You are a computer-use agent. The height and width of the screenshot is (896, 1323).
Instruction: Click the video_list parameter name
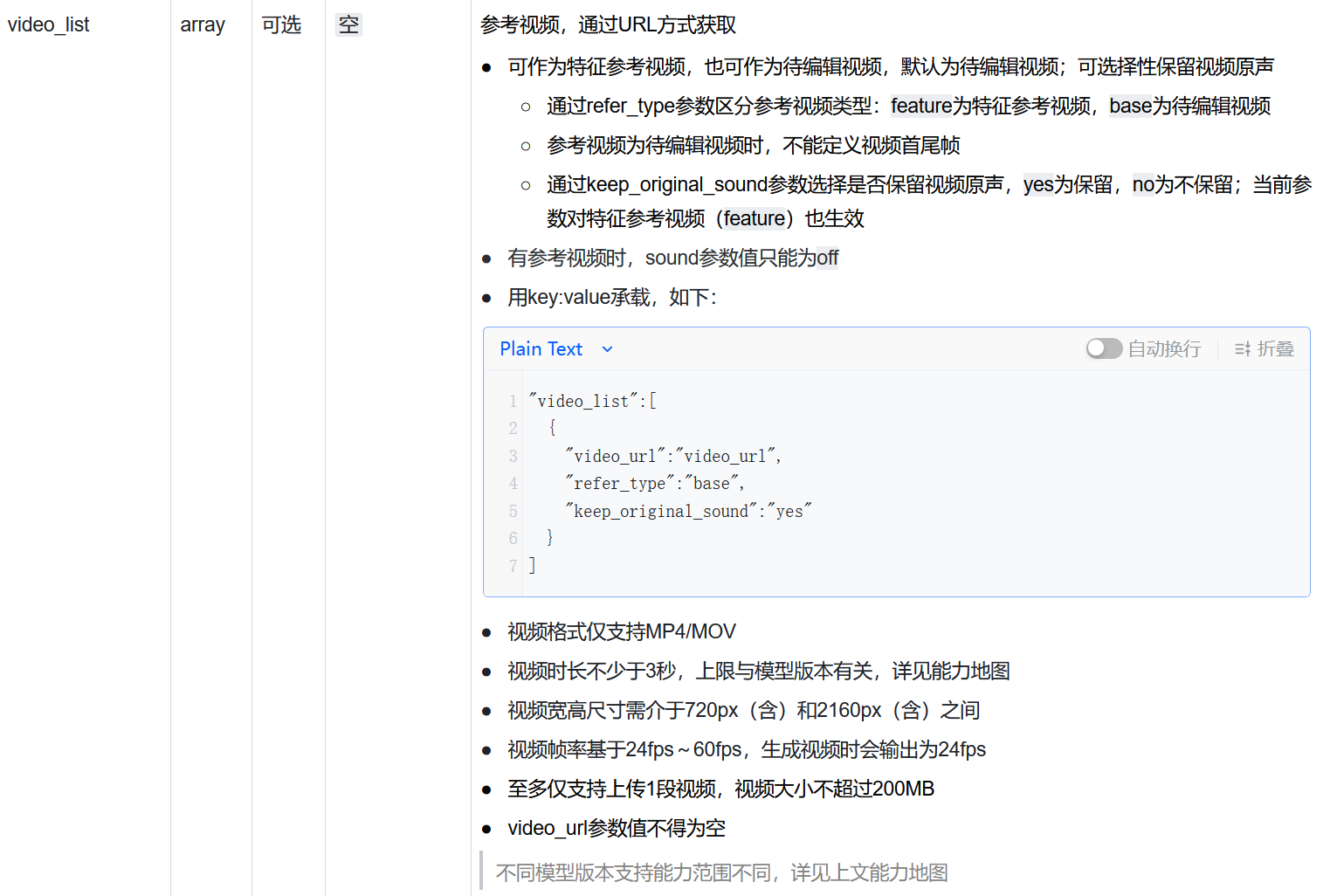(x=49, y=24)
